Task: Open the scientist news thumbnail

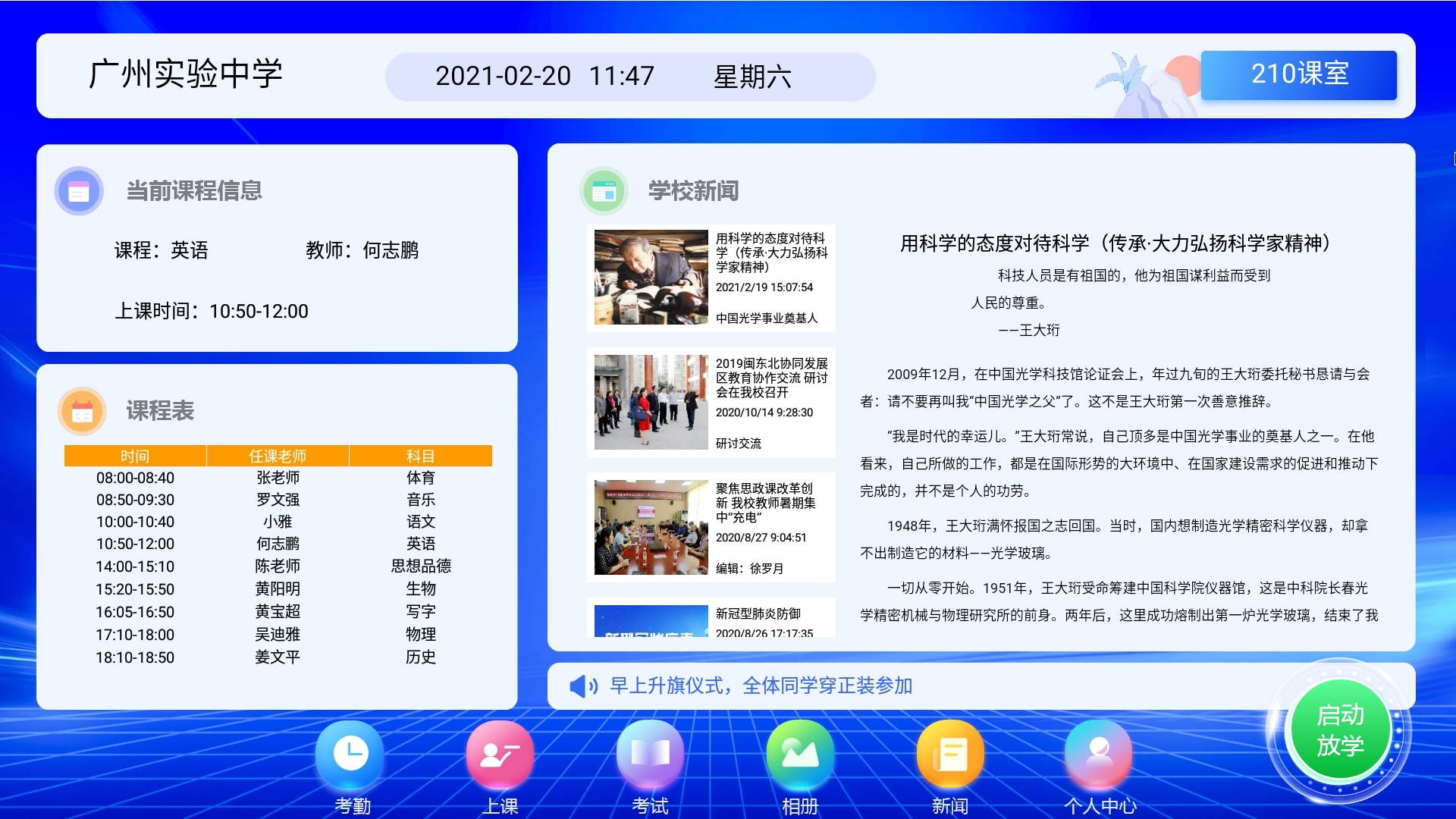Action: [x=651, y=278]
